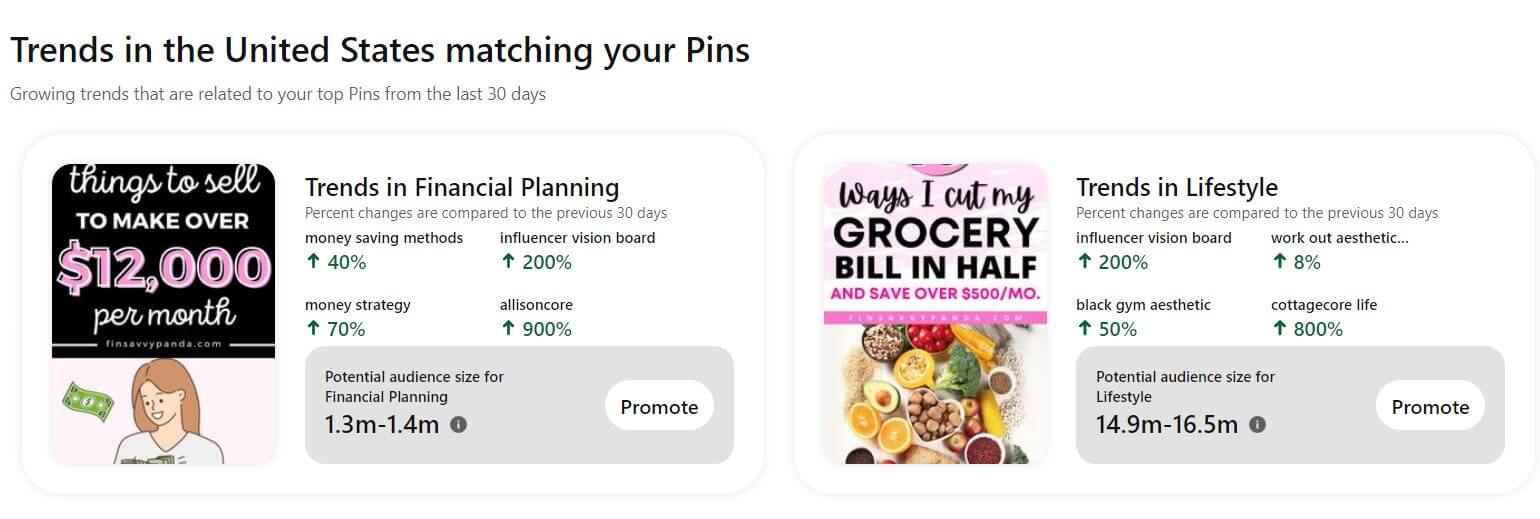
Task: Open the black gym aesthetic trend
Action: tap(1143, 305)
